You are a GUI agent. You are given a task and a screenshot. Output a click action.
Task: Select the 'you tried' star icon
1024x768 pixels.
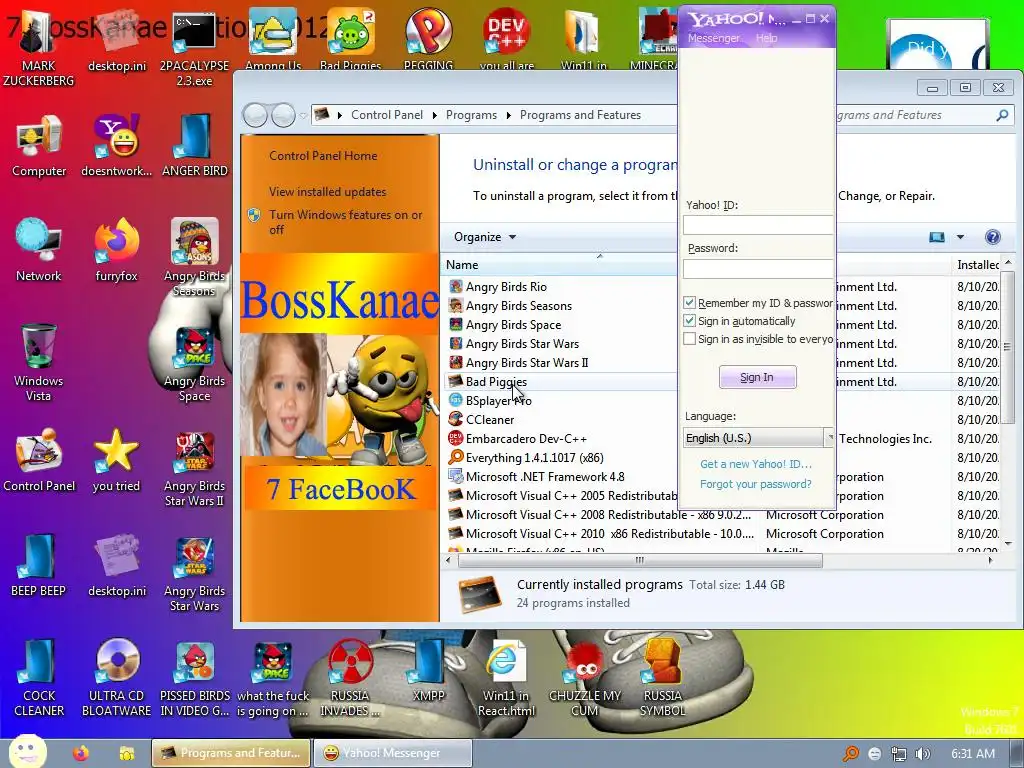tap(116, 460)
